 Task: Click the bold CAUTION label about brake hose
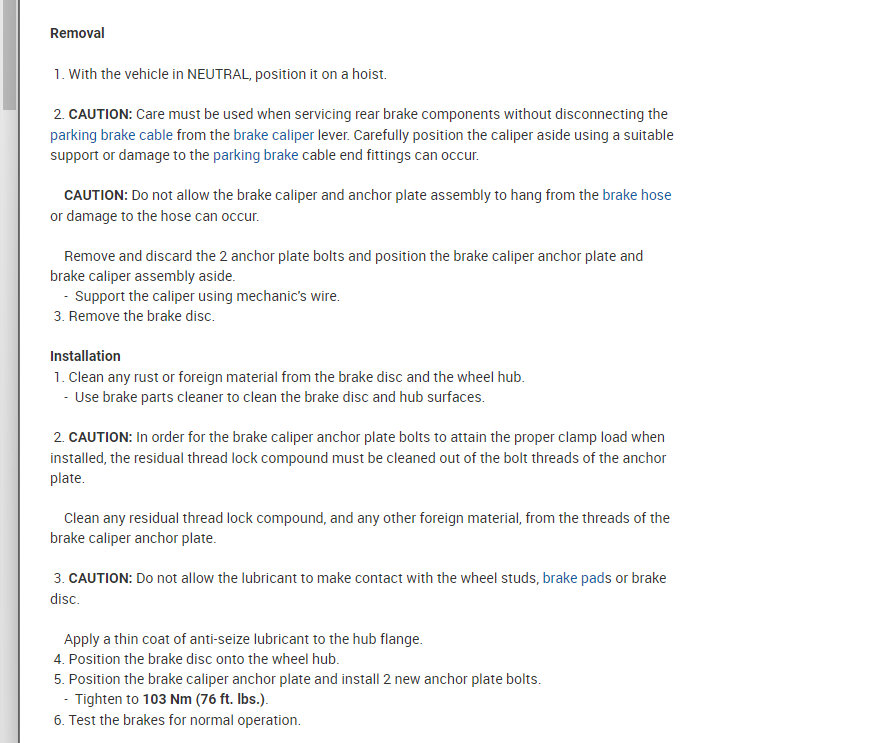coord(95,195)
